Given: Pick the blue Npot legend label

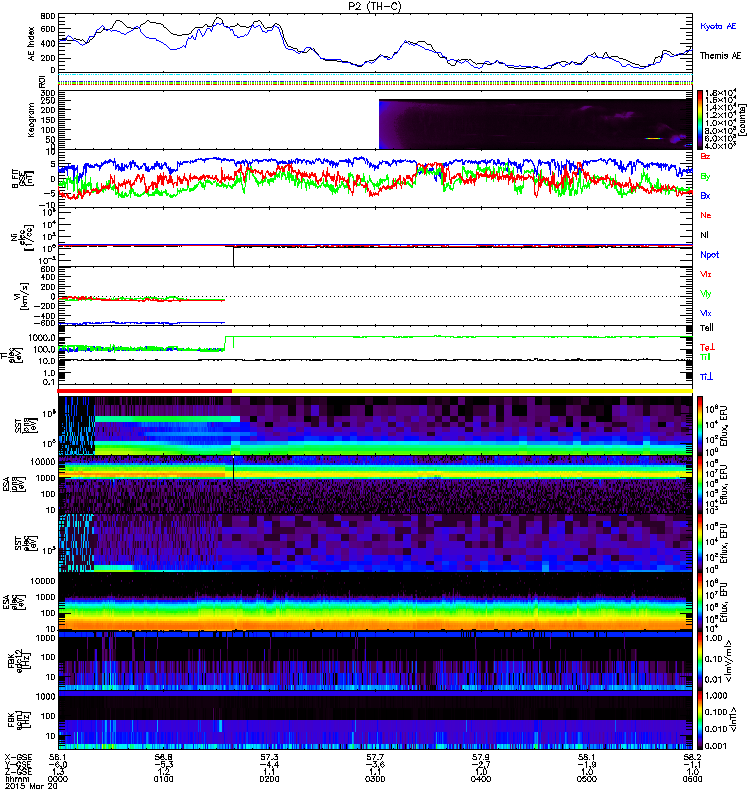Looking at the screenshot, I should pos(710,255).
